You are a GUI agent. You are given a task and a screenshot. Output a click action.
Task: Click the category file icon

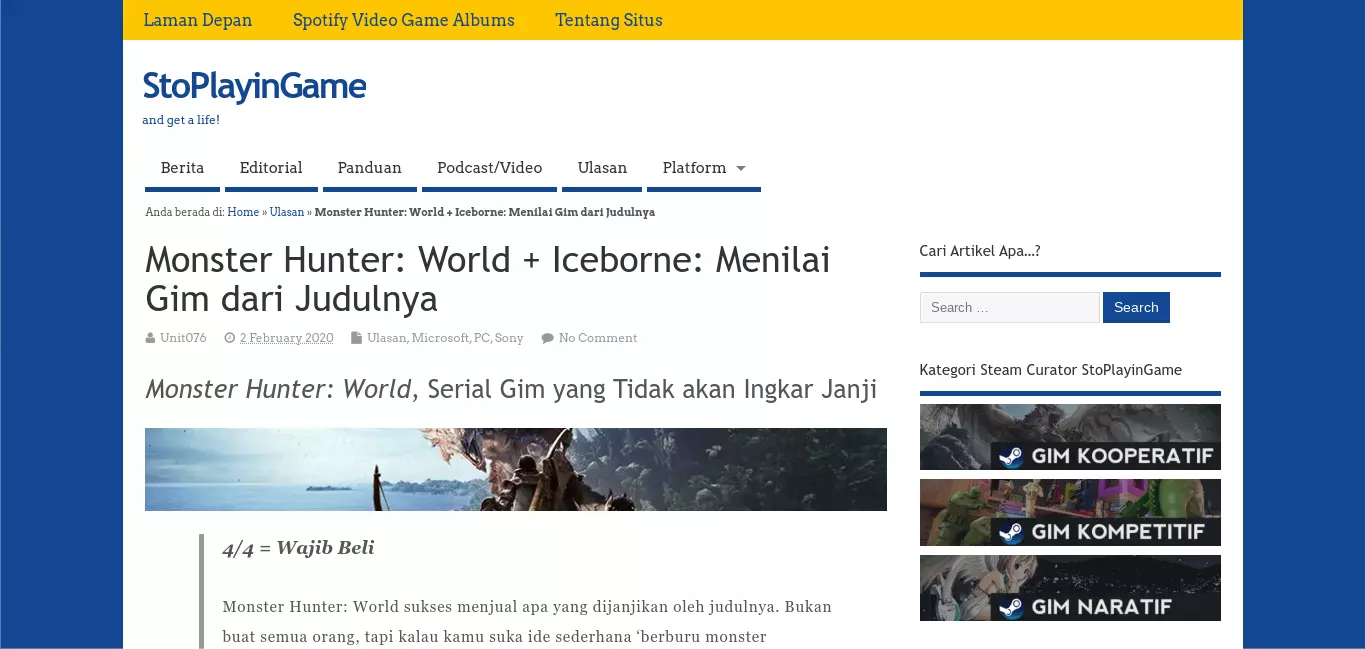click(356, 338)
